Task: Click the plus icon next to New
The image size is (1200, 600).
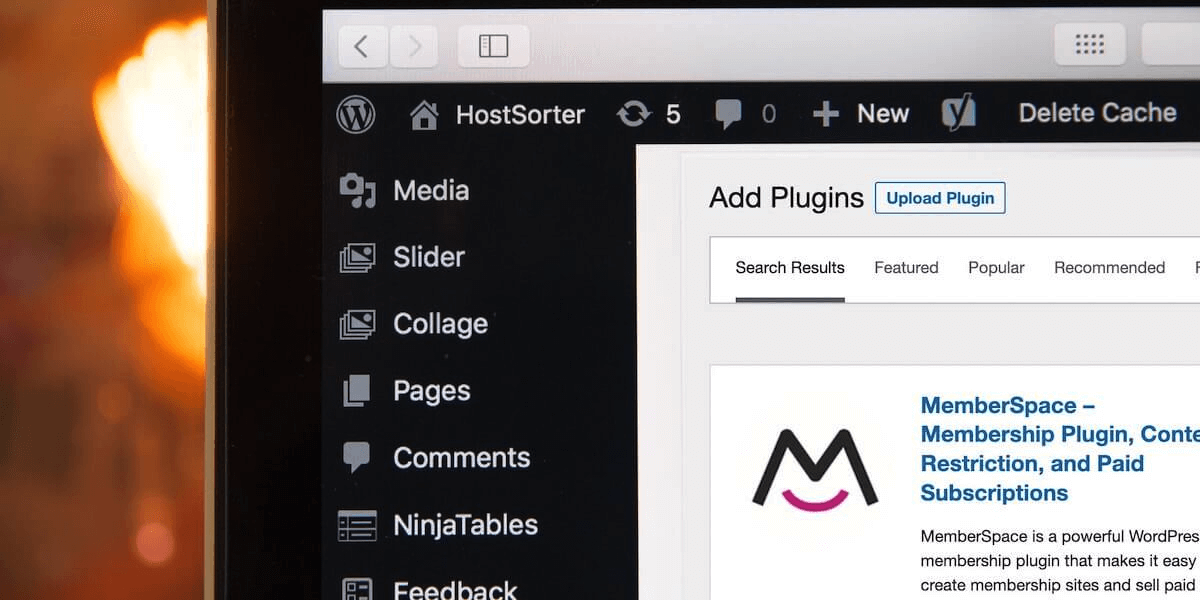Action: (x=825, y=115)
